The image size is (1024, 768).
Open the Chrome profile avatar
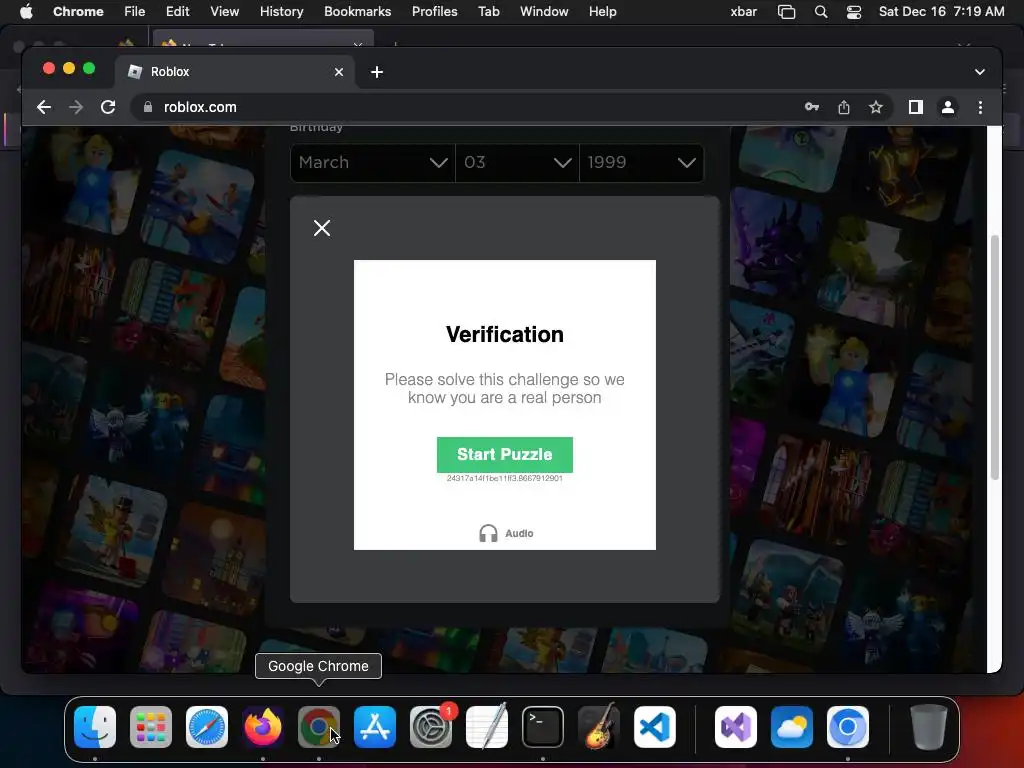948,107
